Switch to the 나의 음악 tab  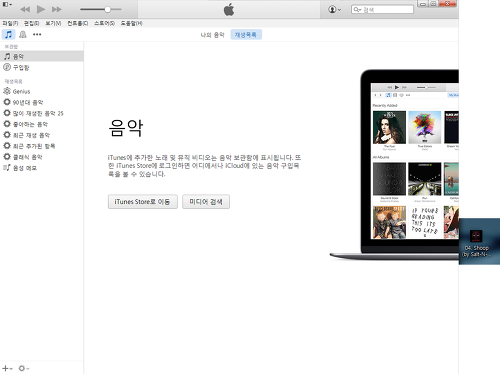click(x=212, y=35)
